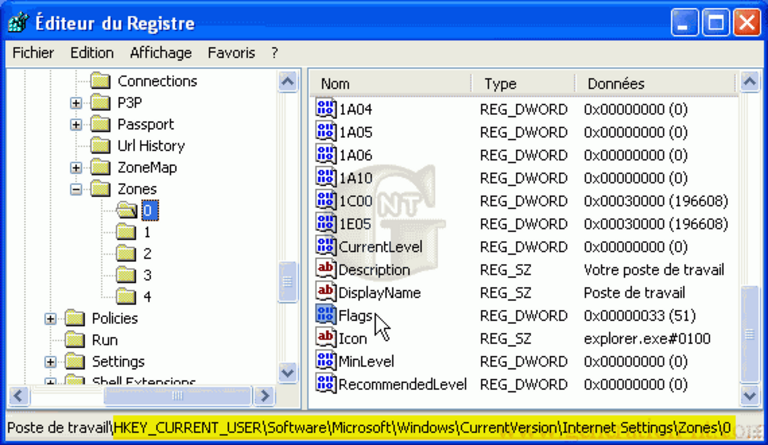The width and height of the screenshot is (768, 445).
Task: Click the P3P folder icon
Action: pos(101,102)
